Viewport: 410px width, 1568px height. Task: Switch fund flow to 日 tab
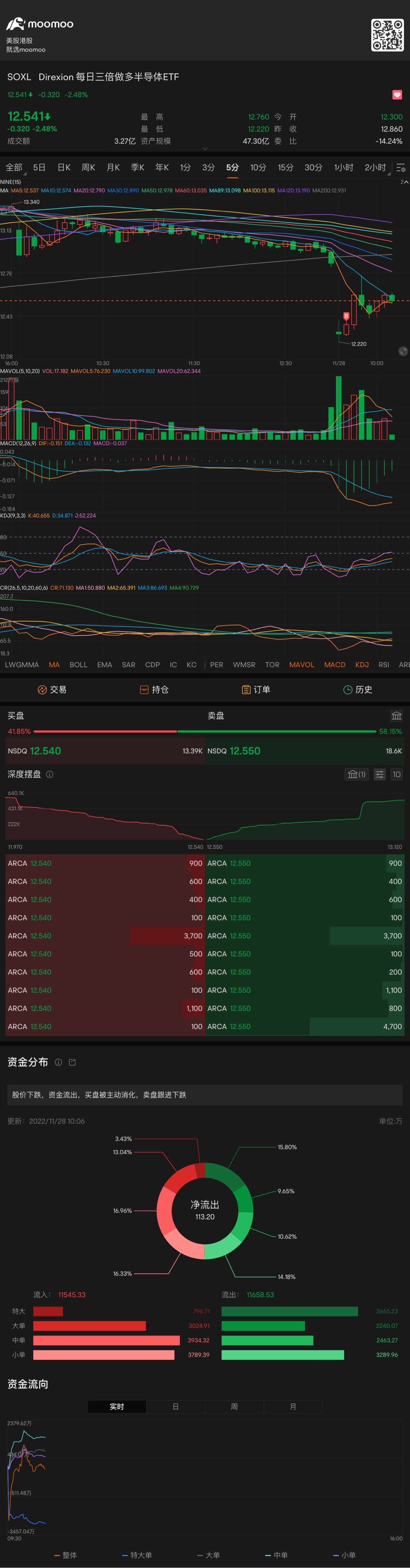[x=176, y=1407]
